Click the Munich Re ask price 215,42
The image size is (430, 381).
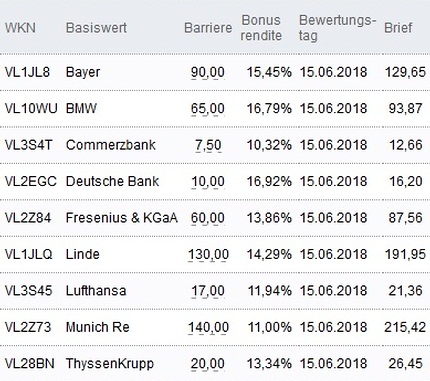405,327
